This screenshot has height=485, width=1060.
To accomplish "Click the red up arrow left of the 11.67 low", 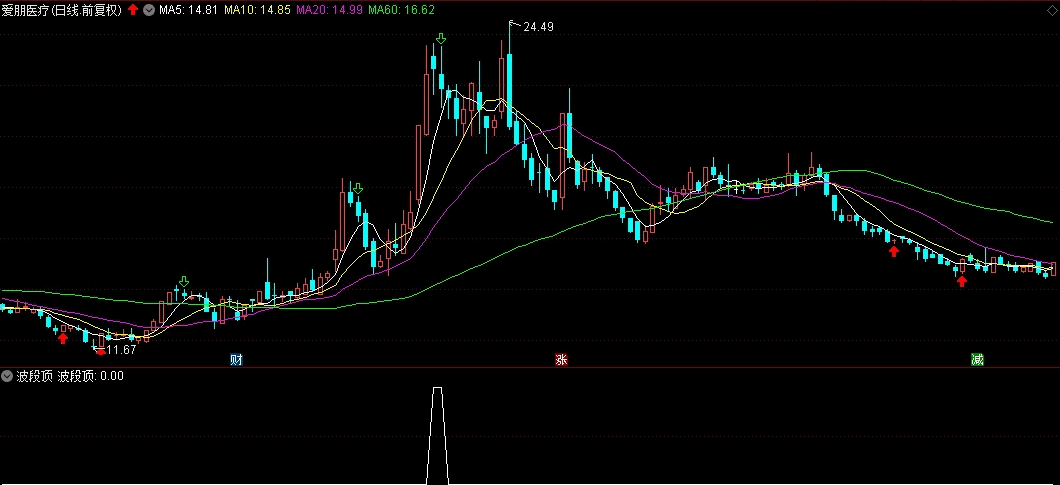I will point(63,338).
